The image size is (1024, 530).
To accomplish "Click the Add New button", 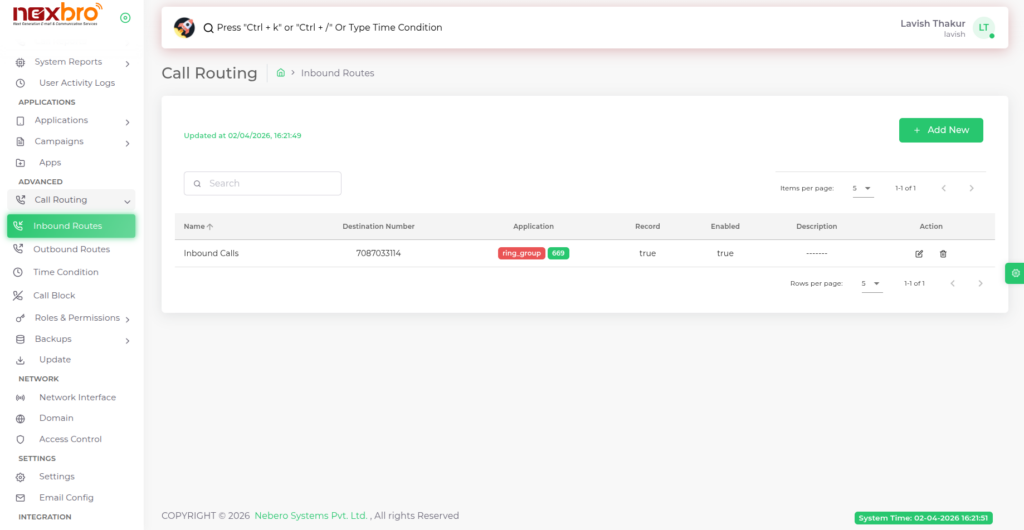I will coord(940,130).
